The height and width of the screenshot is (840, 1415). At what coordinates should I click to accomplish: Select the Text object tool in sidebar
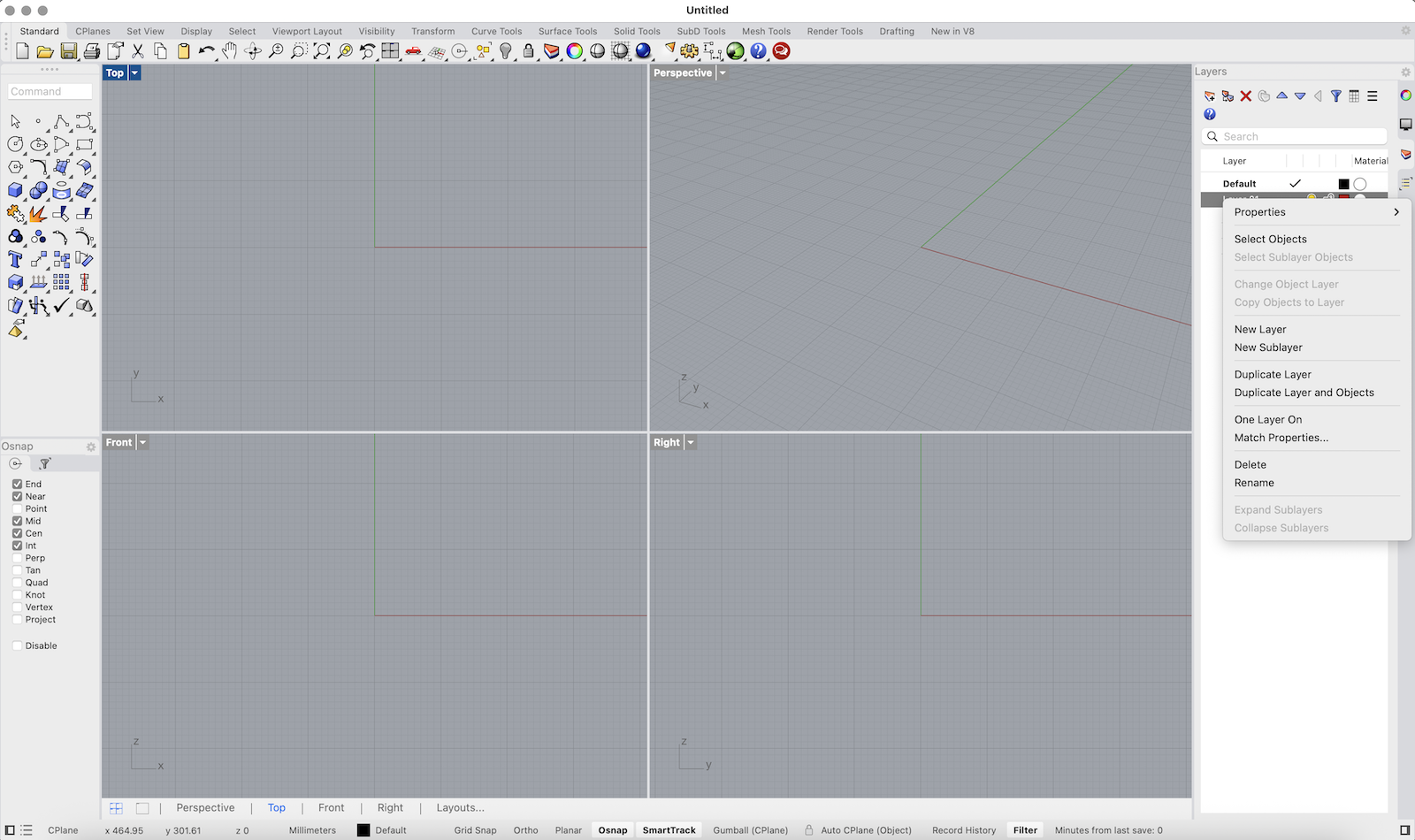(15, 259)
